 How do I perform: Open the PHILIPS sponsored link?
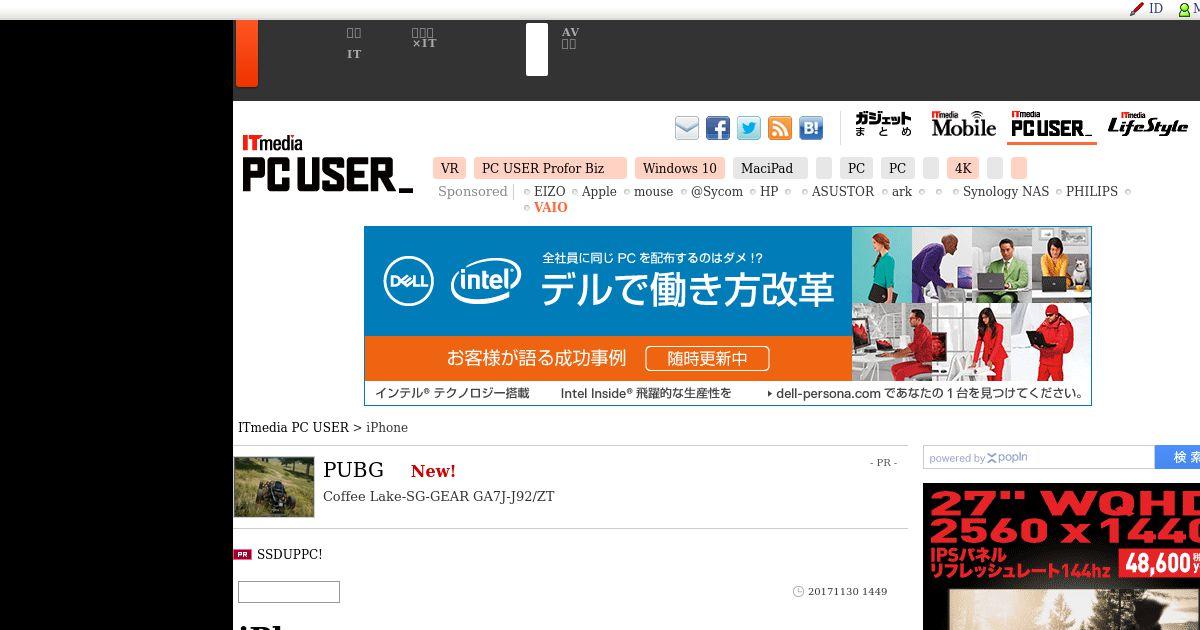1092,191
